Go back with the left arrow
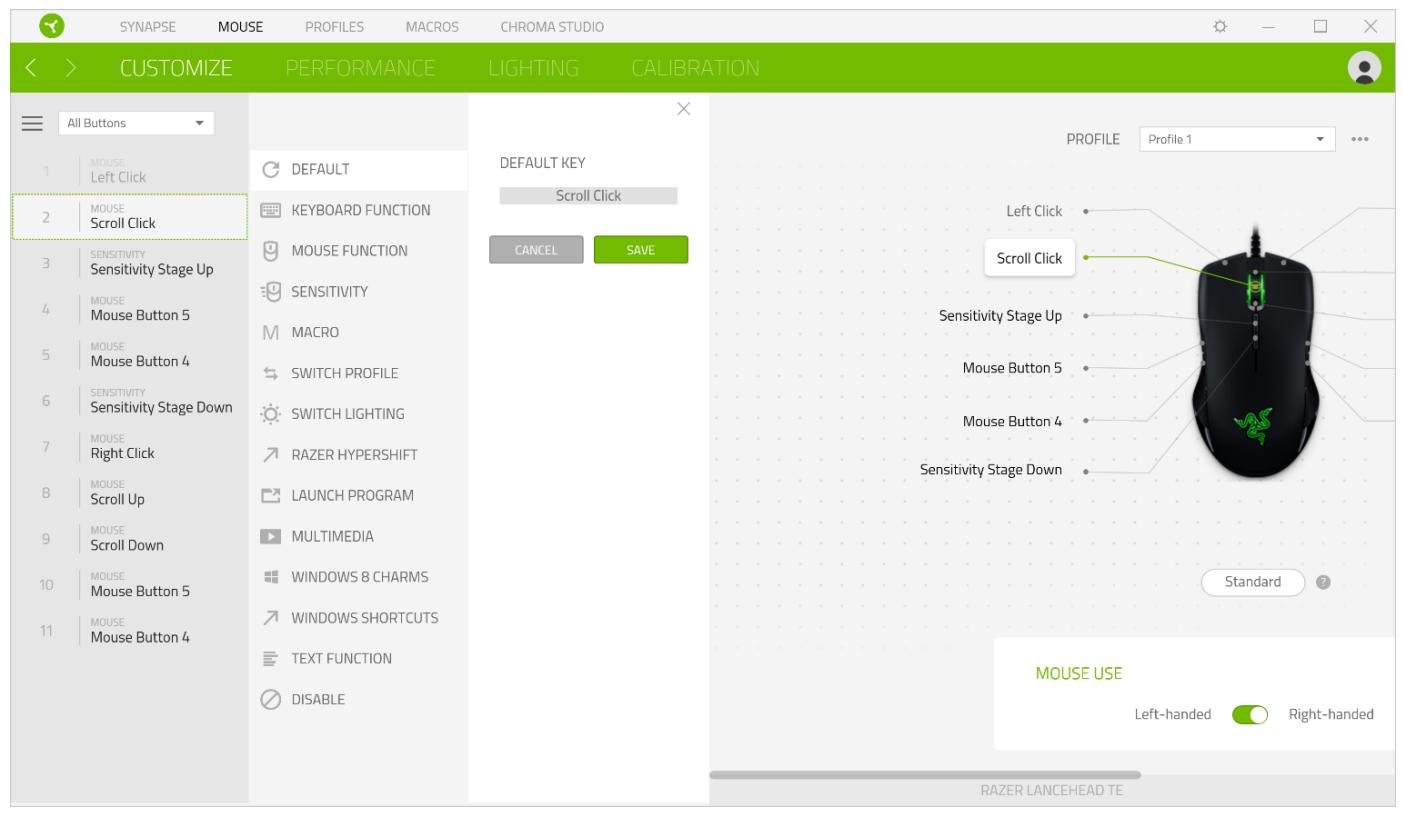 pyautogui.click(x=30, y=69)
